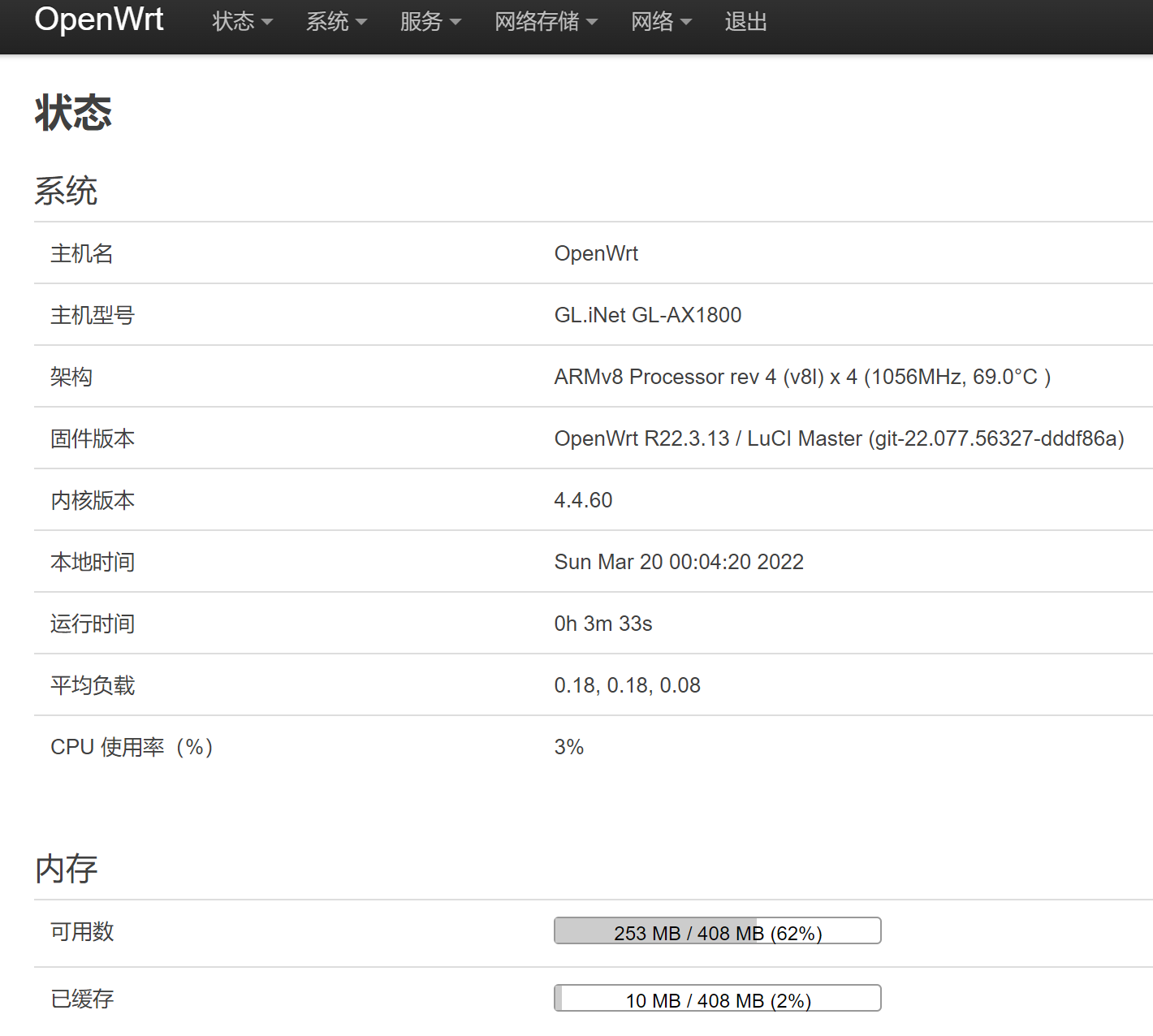Click the OpenWrt brand logo

click(99, 20)
